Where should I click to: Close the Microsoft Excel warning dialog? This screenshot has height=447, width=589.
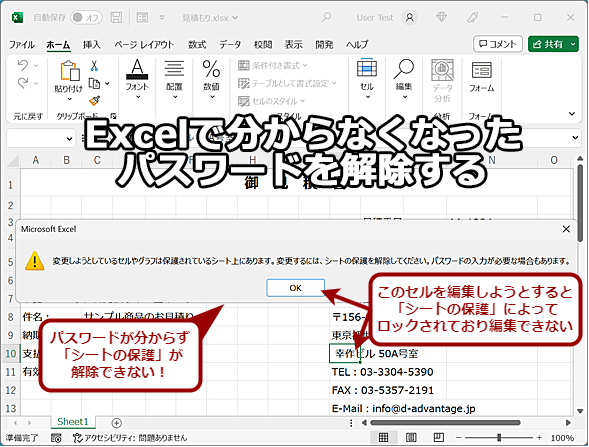(566, 229)
